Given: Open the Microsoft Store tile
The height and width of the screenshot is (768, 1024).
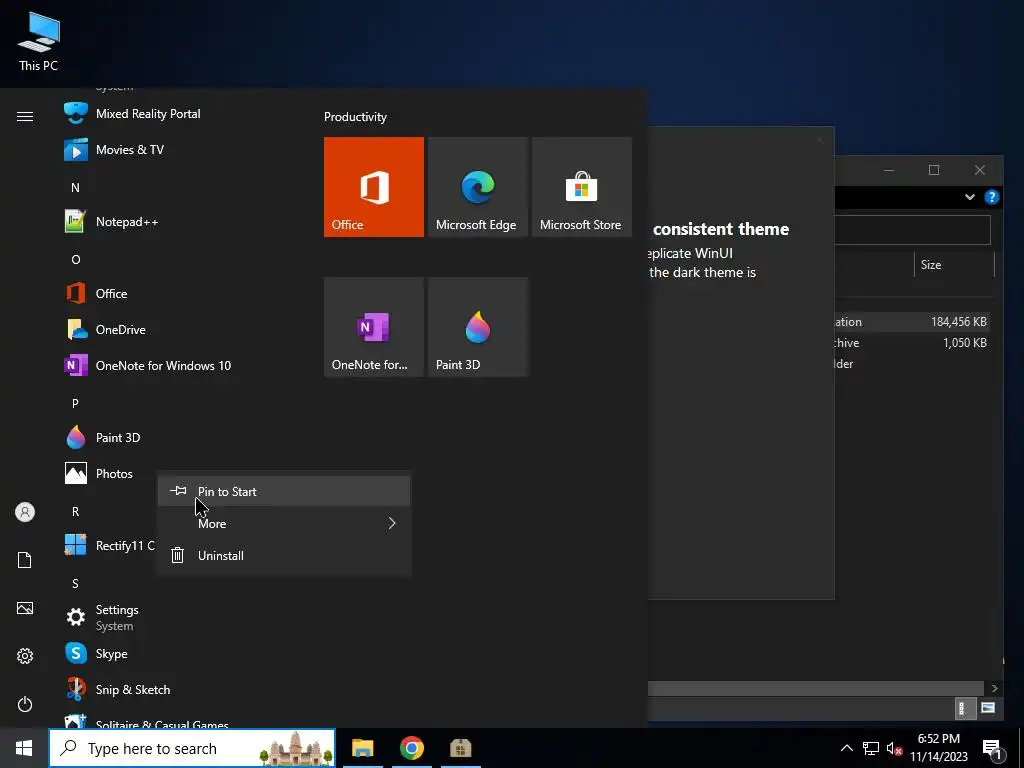Looking at the screenshot, I should (582, 187).
